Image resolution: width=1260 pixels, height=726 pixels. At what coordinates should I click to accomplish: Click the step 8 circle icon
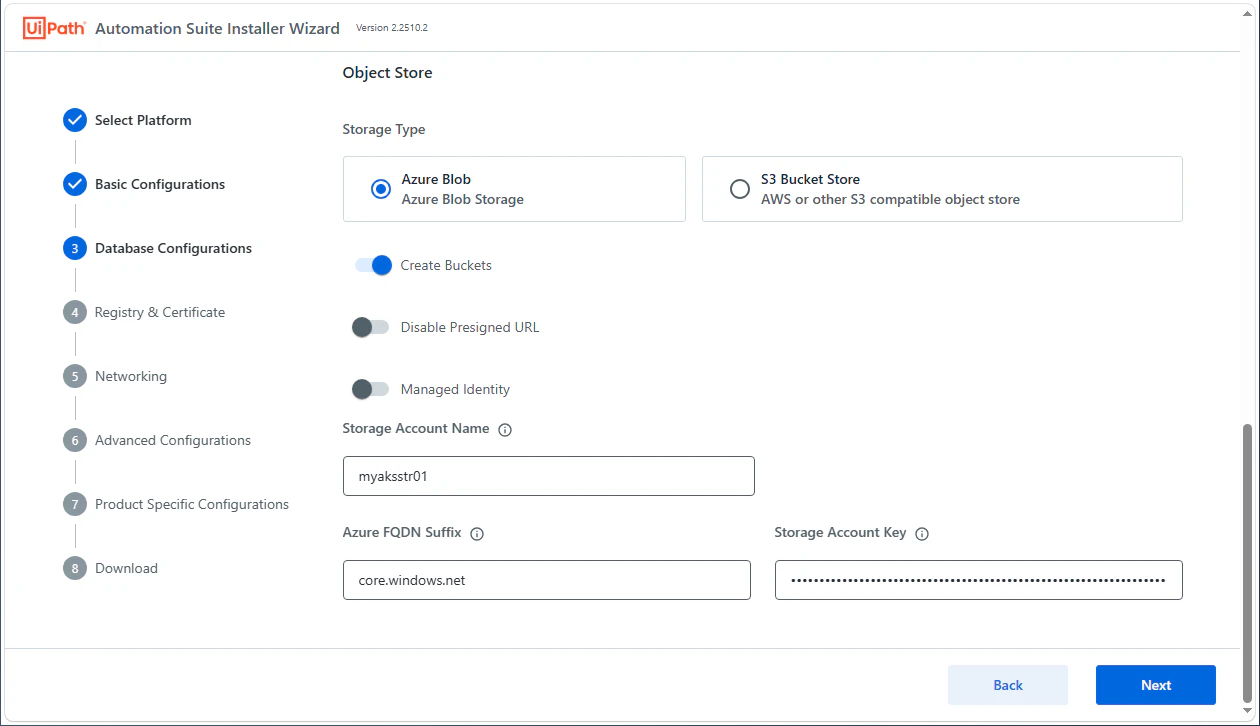click(75, 568)
